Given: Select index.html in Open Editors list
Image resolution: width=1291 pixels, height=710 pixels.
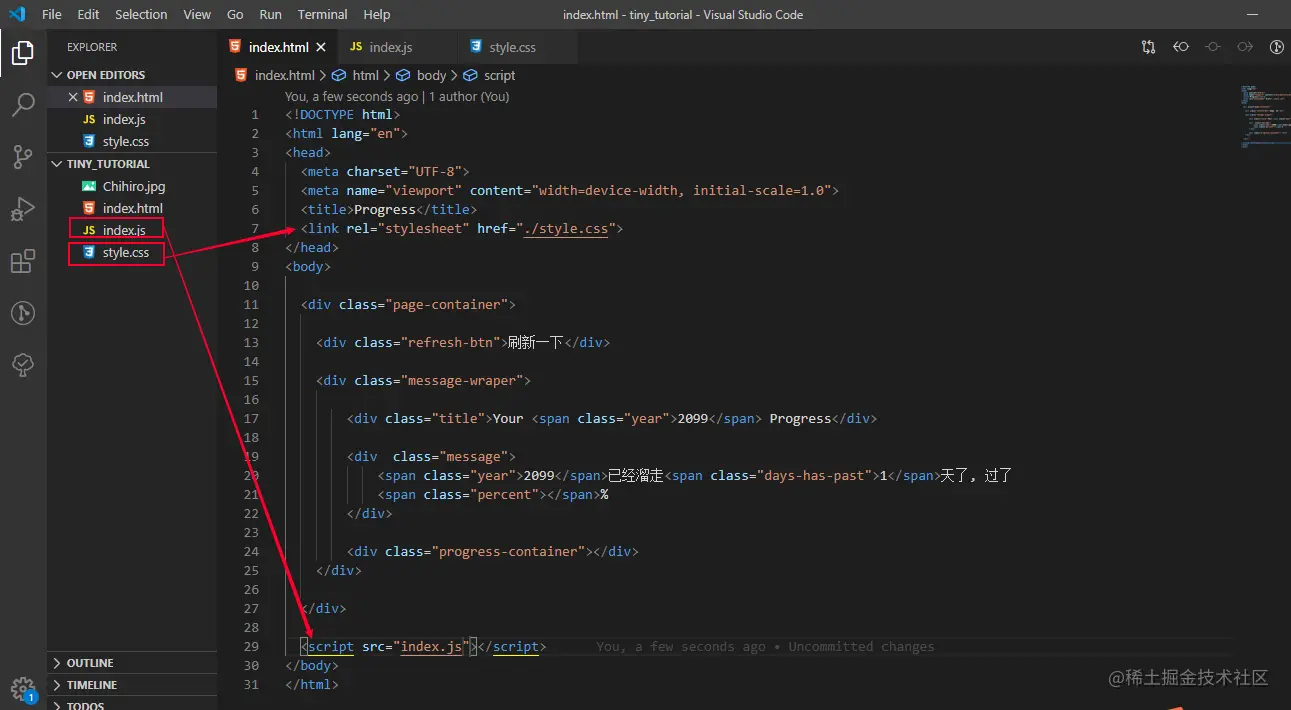Looking at the screenshot, I should 132,97.
